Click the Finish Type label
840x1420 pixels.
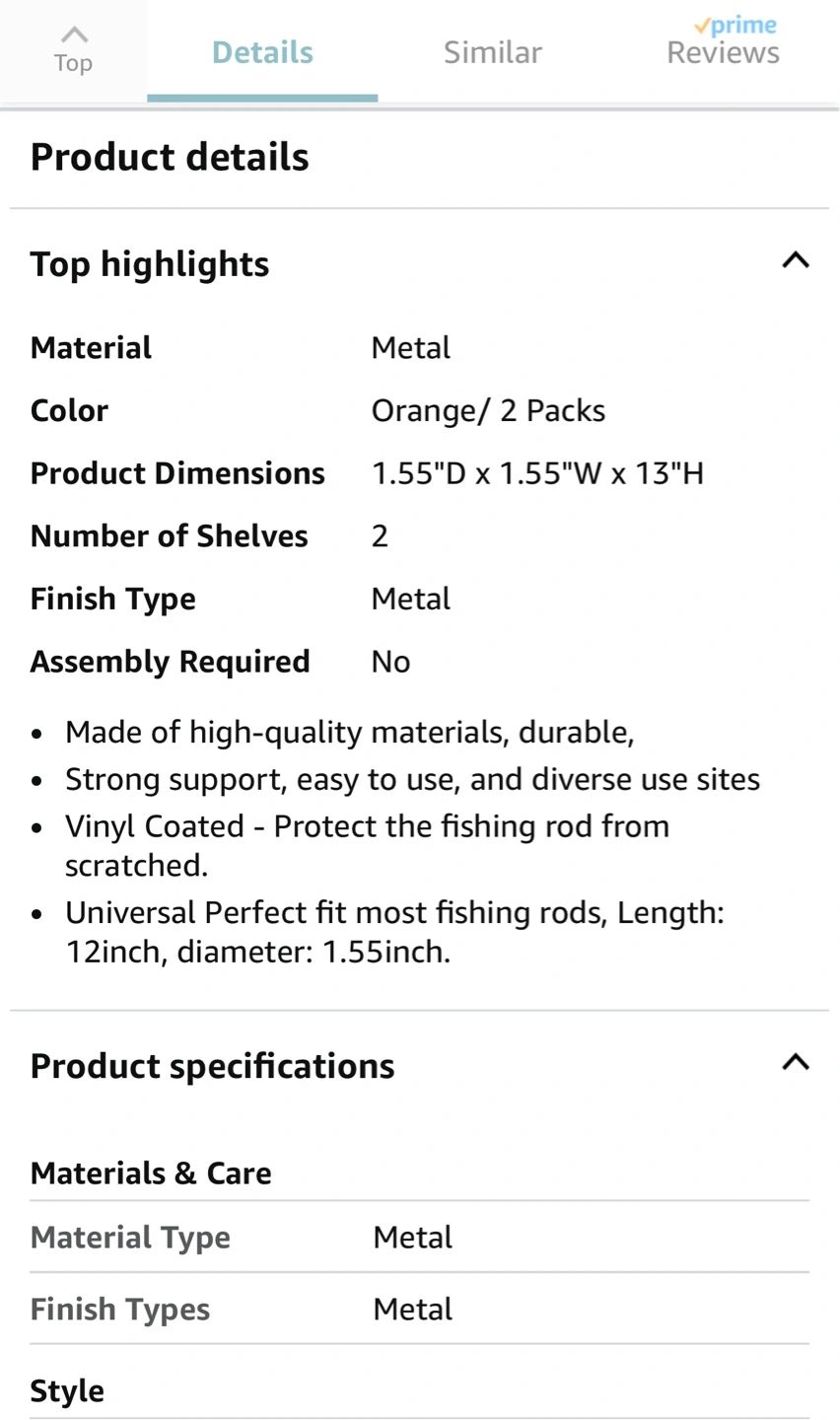[x=113, y=600]
